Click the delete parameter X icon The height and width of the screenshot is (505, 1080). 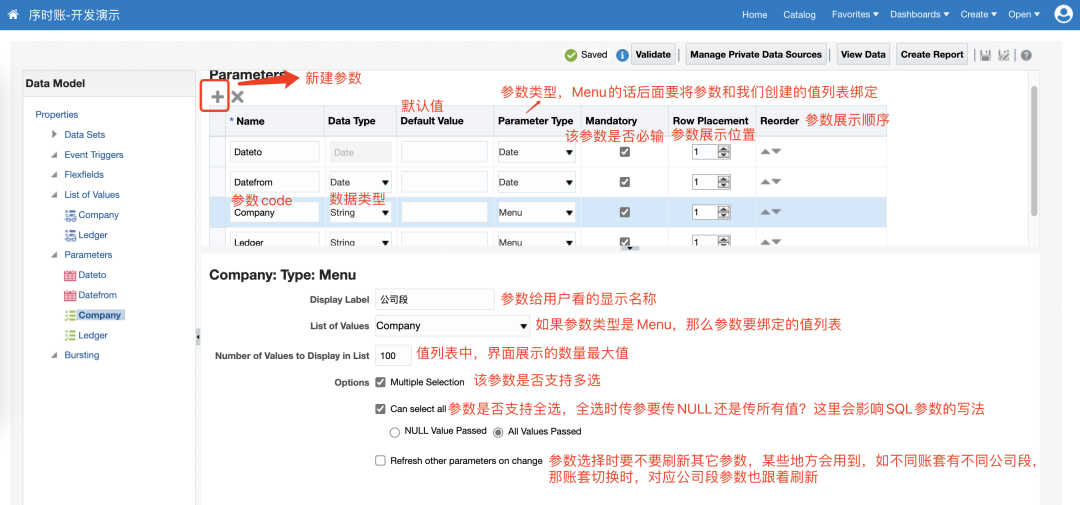click(x=238, y=97)
